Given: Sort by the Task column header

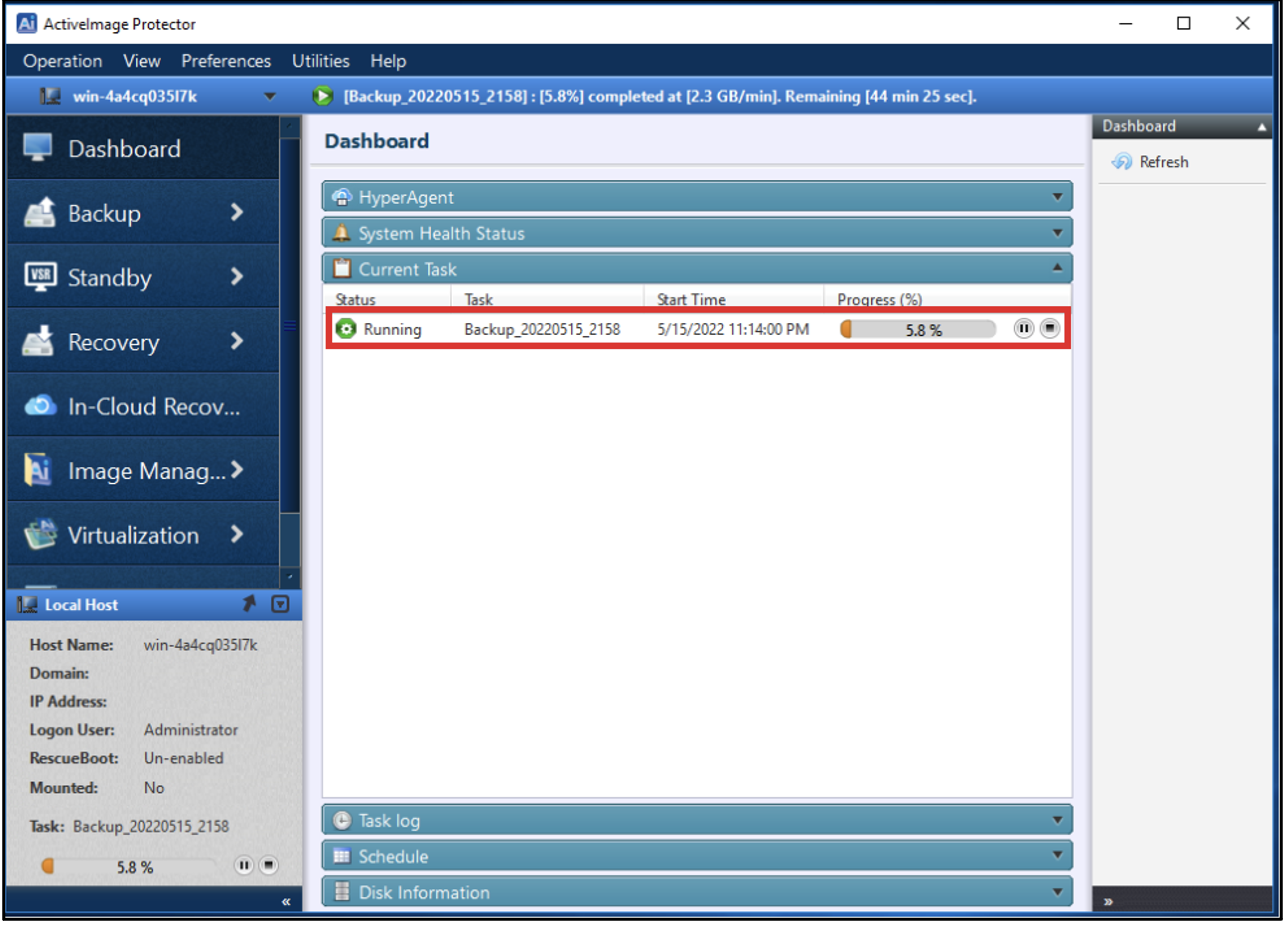Looking at the screenshot, I should coord(548,299).
